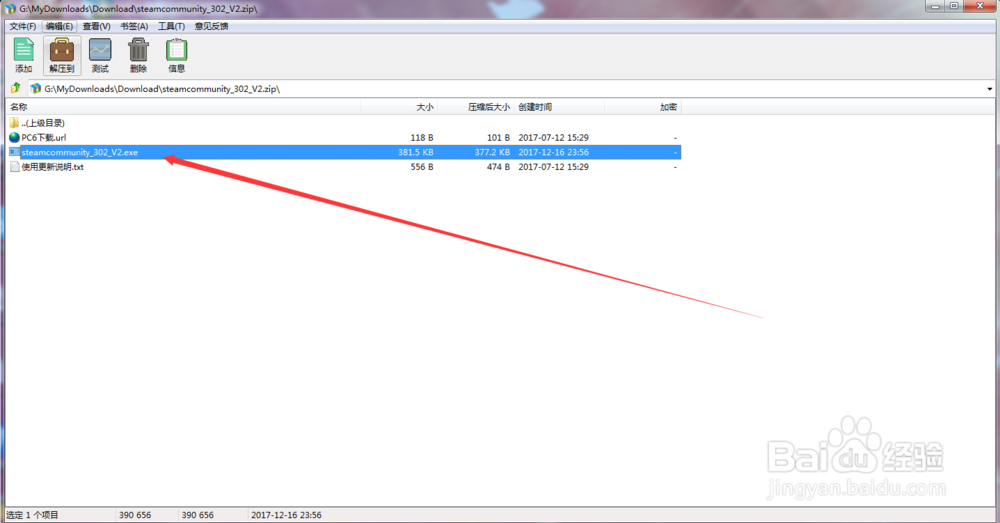Click the folder icon of ..(上级目录)

tap(14, 122)
